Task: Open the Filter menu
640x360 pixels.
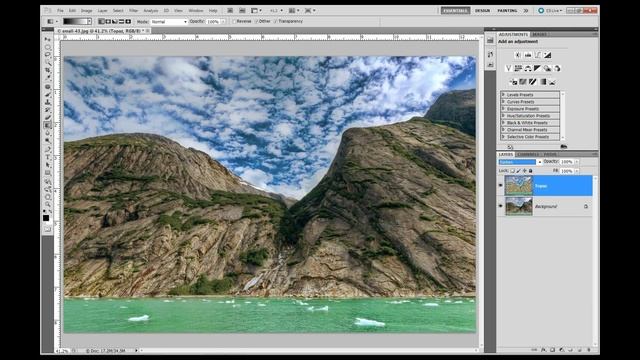Action: pyautogui.click(x=133, y=11)
